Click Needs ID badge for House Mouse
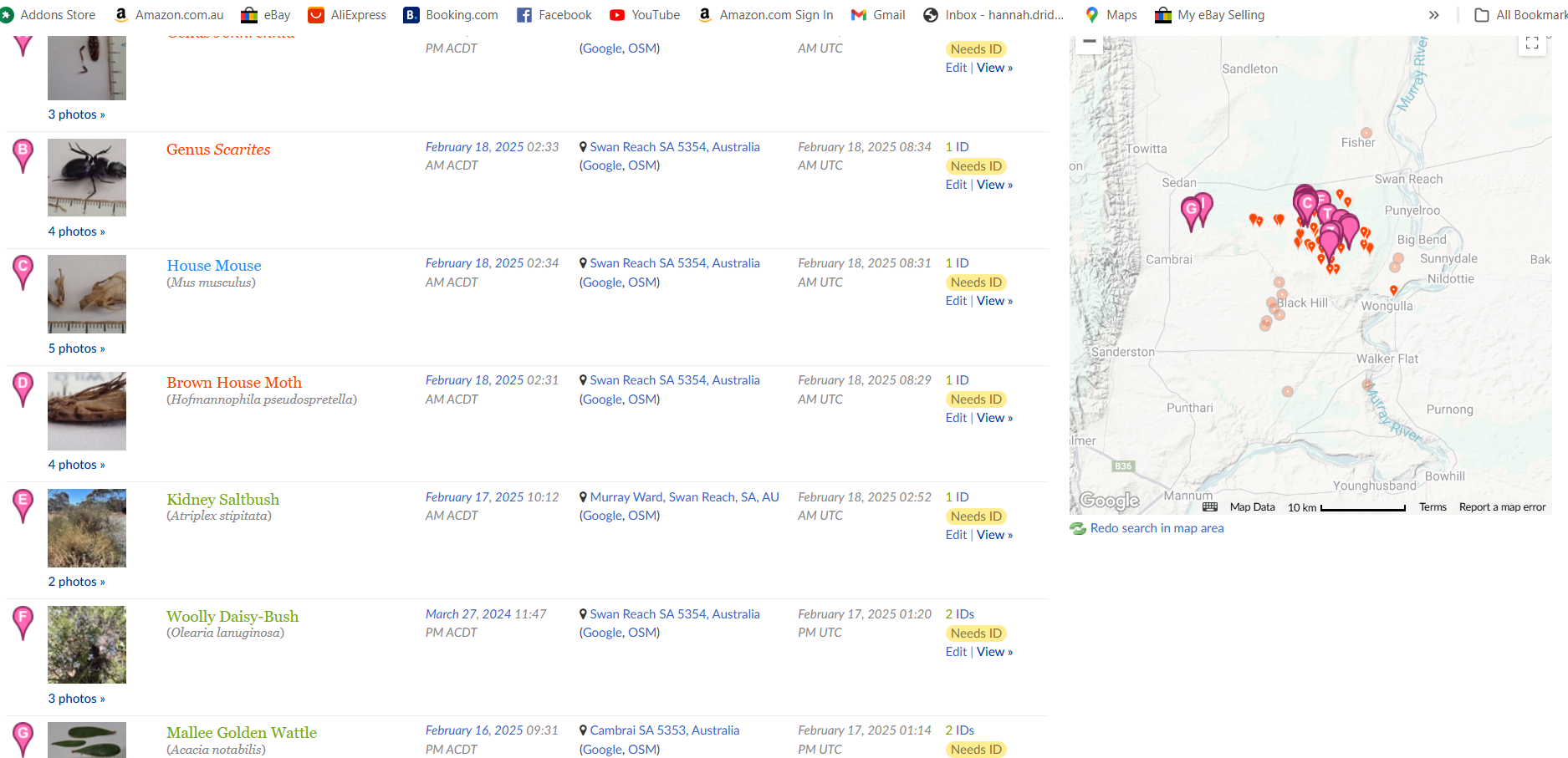Image resolution: width=1568 pixels, height=758 pixels. (x=976, y=282)
